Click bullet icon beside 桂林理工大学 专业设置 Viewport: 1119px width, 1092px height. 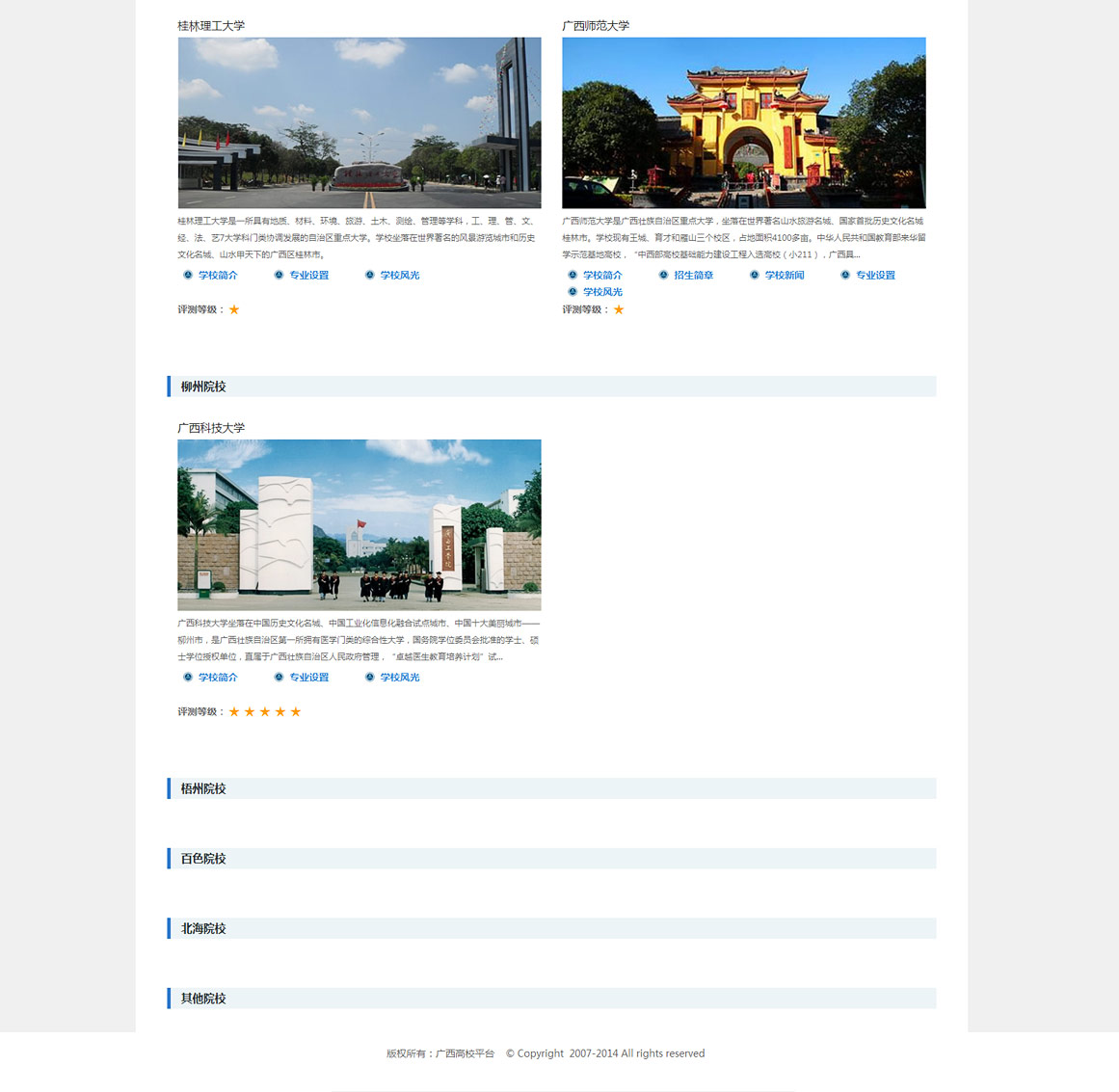(x=280, y=275)
